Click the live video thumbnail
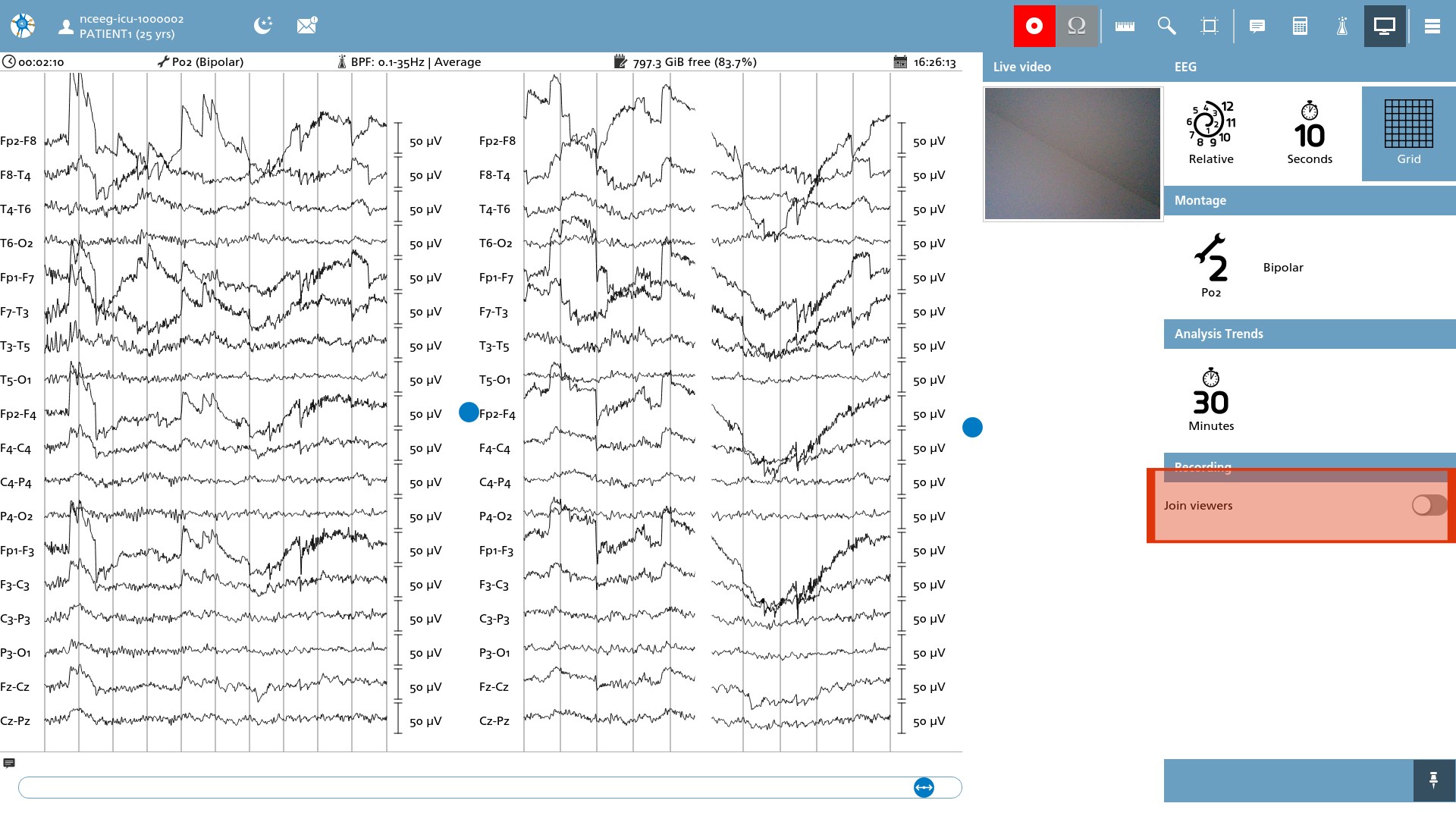Image resolution: width=1456 pixels, height=819 pixels. pyautogui.click(x=1072, y=153)
